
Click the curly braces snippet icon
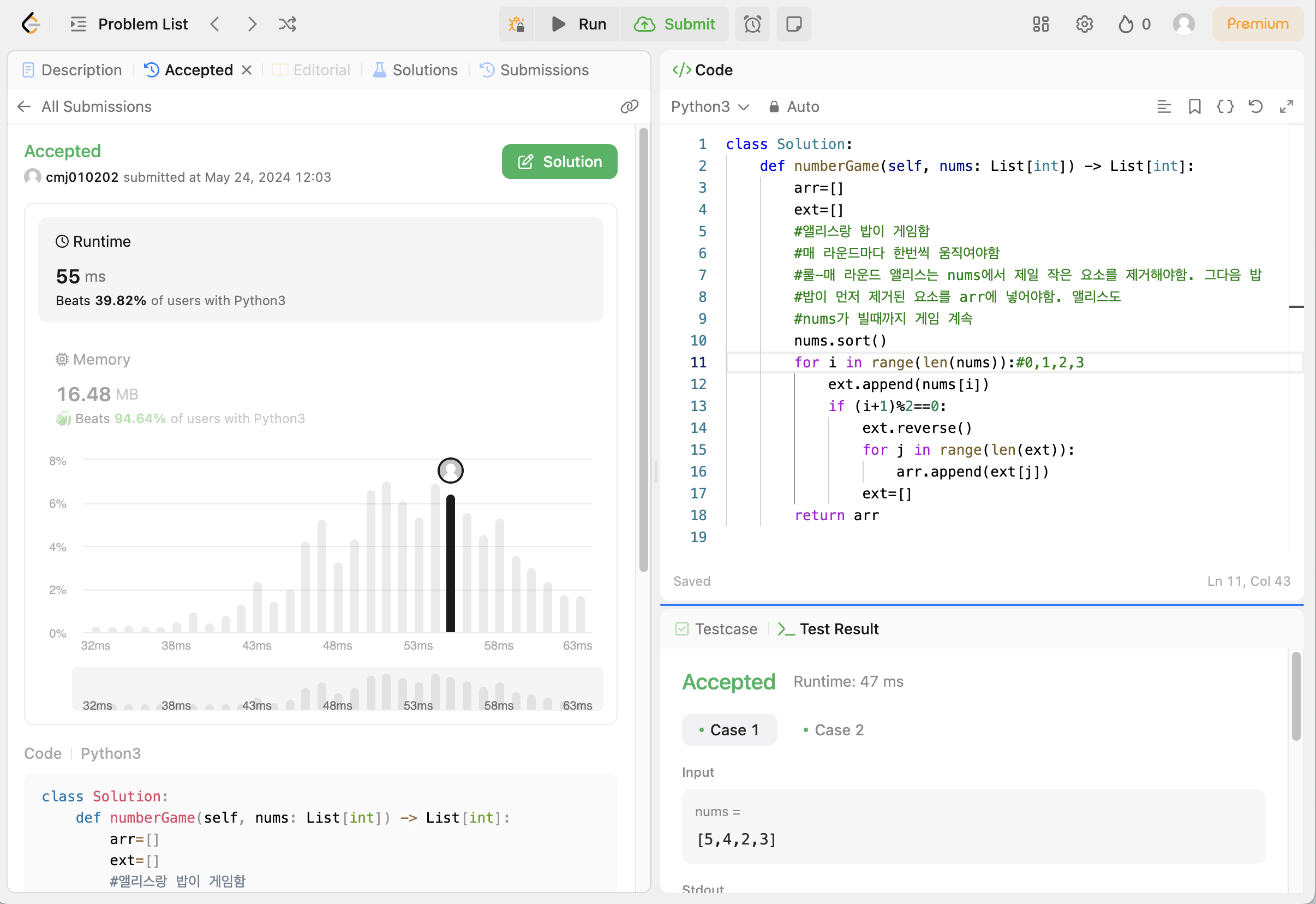point(1225,106)
